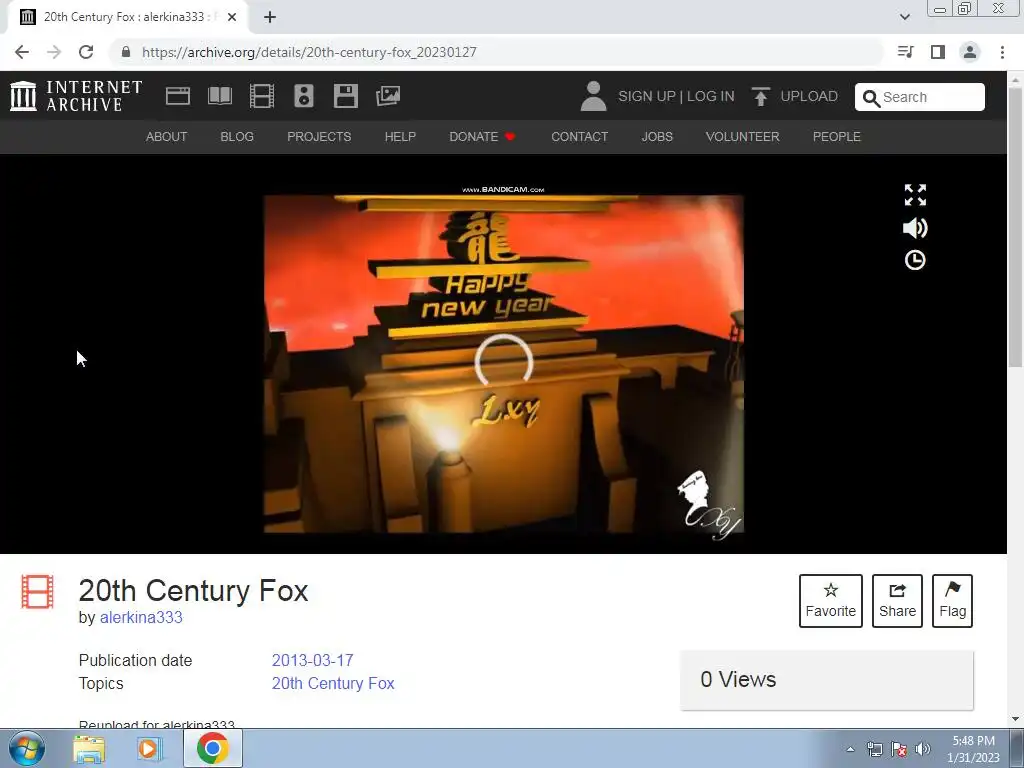
Task: Open the BLOG menu item
Action: click(237, 136)
